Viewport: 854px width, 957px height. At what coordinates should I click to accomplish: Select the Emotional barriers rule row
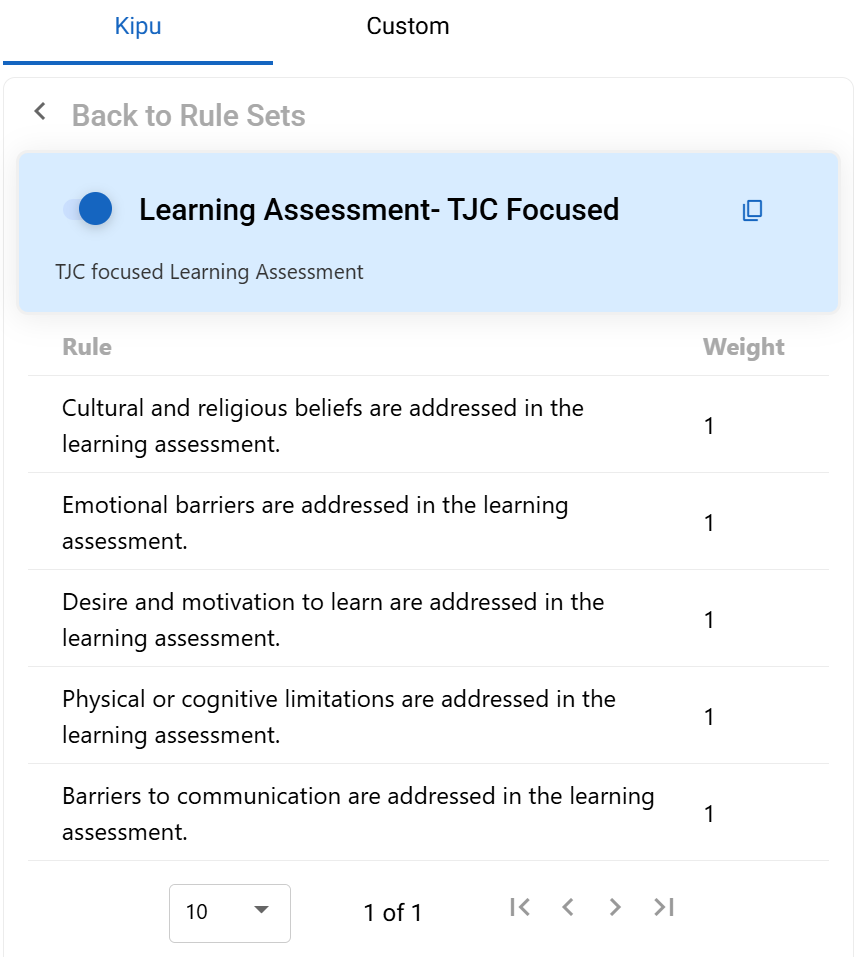pos(315,522)
